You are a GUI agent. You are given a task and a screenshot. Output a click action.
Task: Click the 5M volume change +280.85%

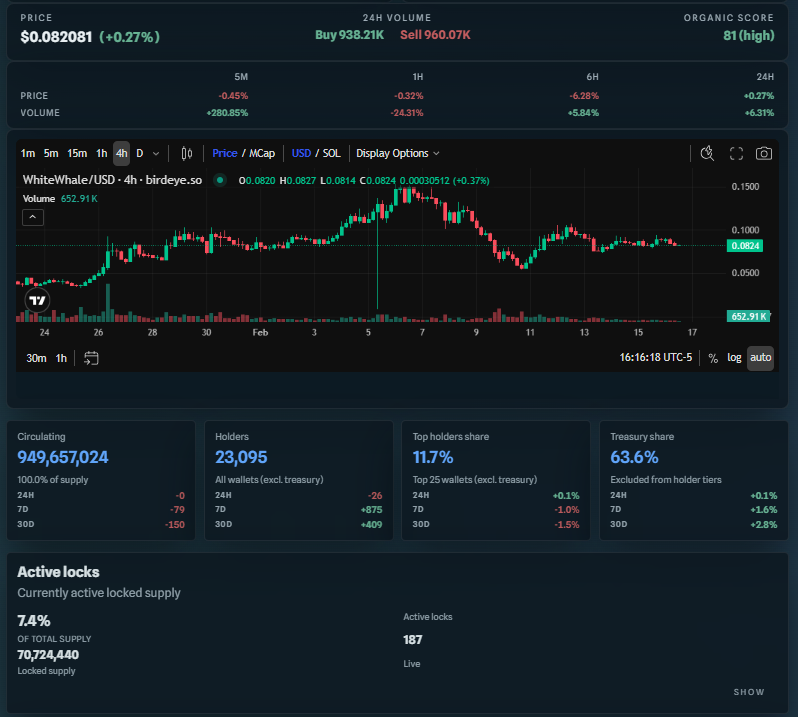click(227, 113)
